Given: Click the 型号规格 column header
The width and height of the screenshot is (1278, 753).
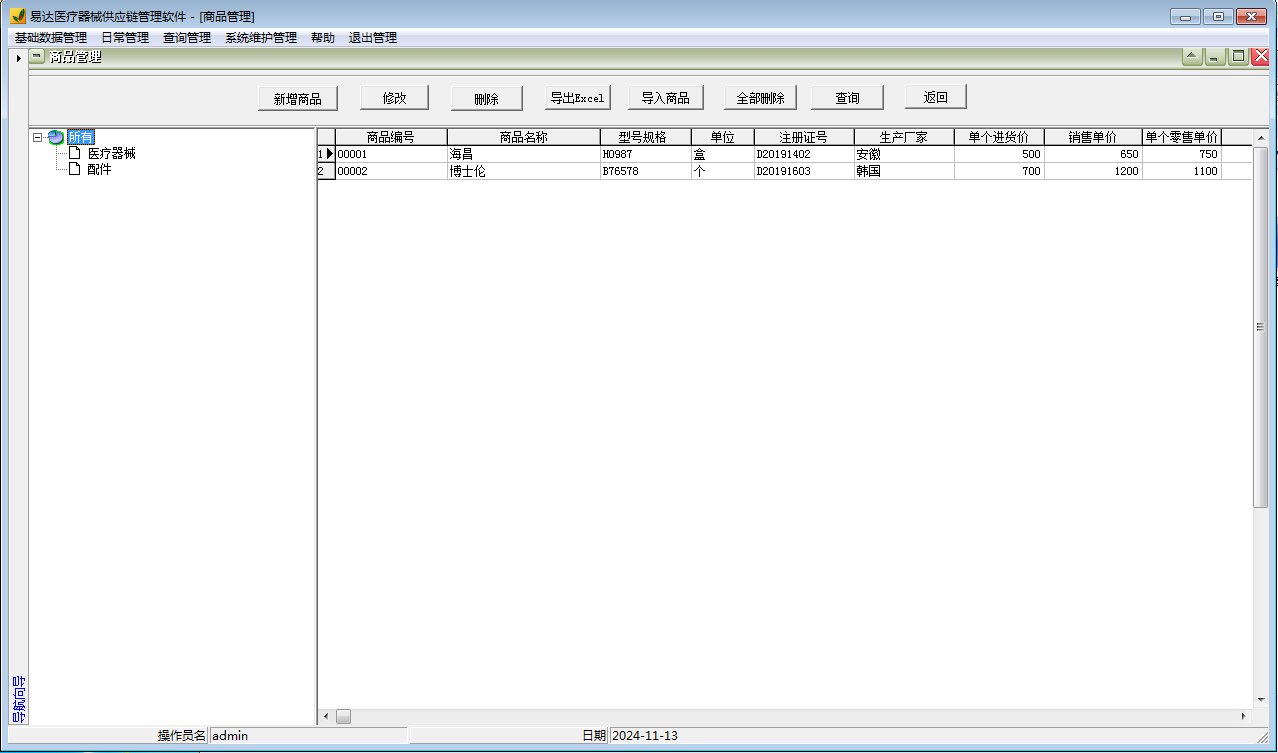Looking at the screenshot, I should [646, 137].
